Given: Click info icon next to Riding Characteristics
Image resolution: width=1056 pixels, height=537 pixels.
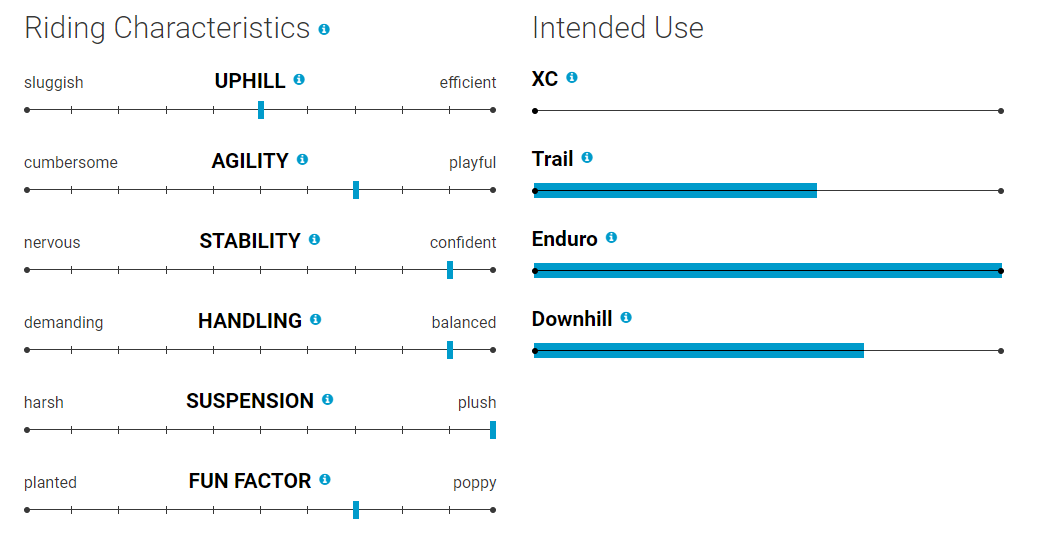Looking at the screenshot, I should point(324,30).
